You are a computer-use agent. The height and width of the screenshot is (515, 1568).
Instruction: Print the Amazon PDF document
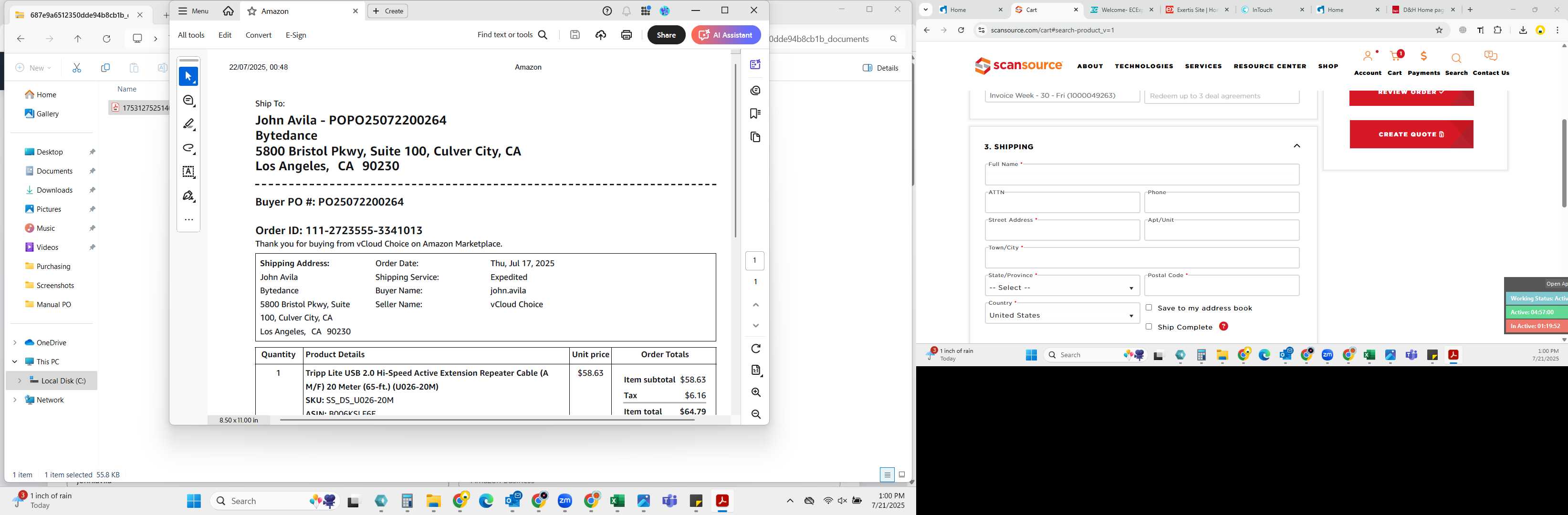point(627,35)
